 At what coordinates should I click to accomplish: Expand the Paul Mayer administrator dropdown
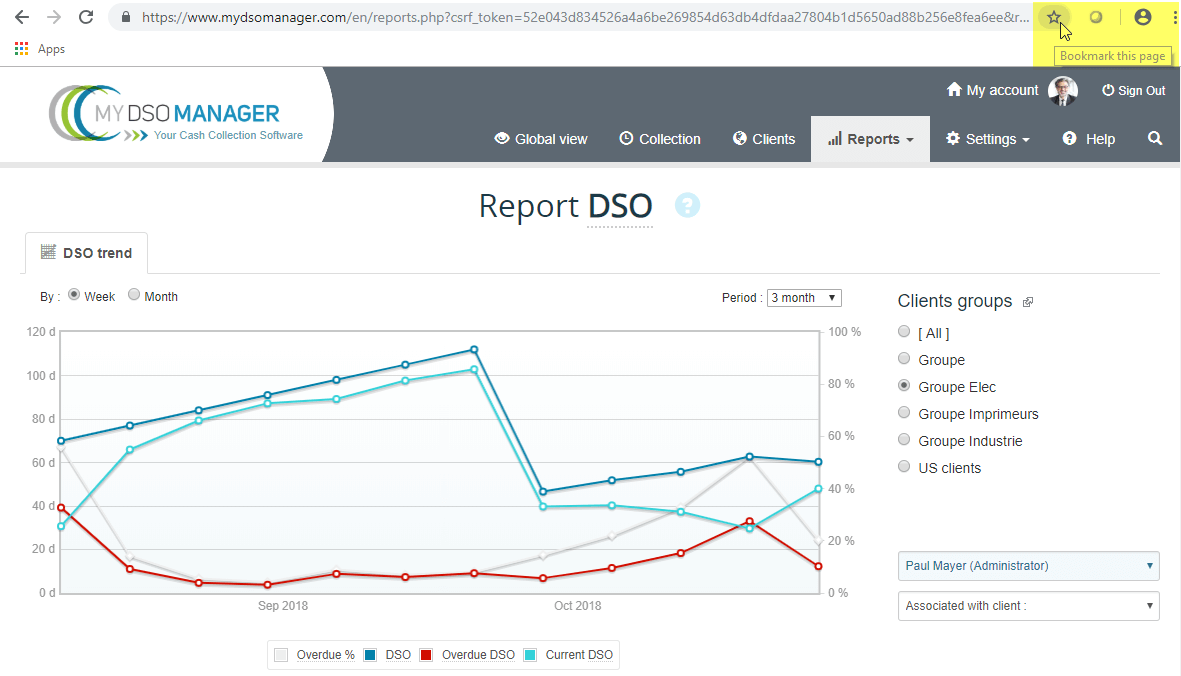tap(1028, 566)
